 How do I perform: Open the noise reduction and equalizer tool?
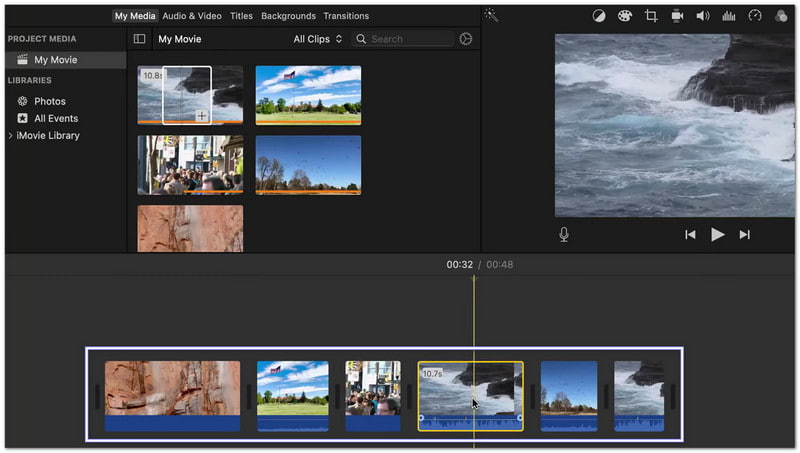(x=729, y=16)
